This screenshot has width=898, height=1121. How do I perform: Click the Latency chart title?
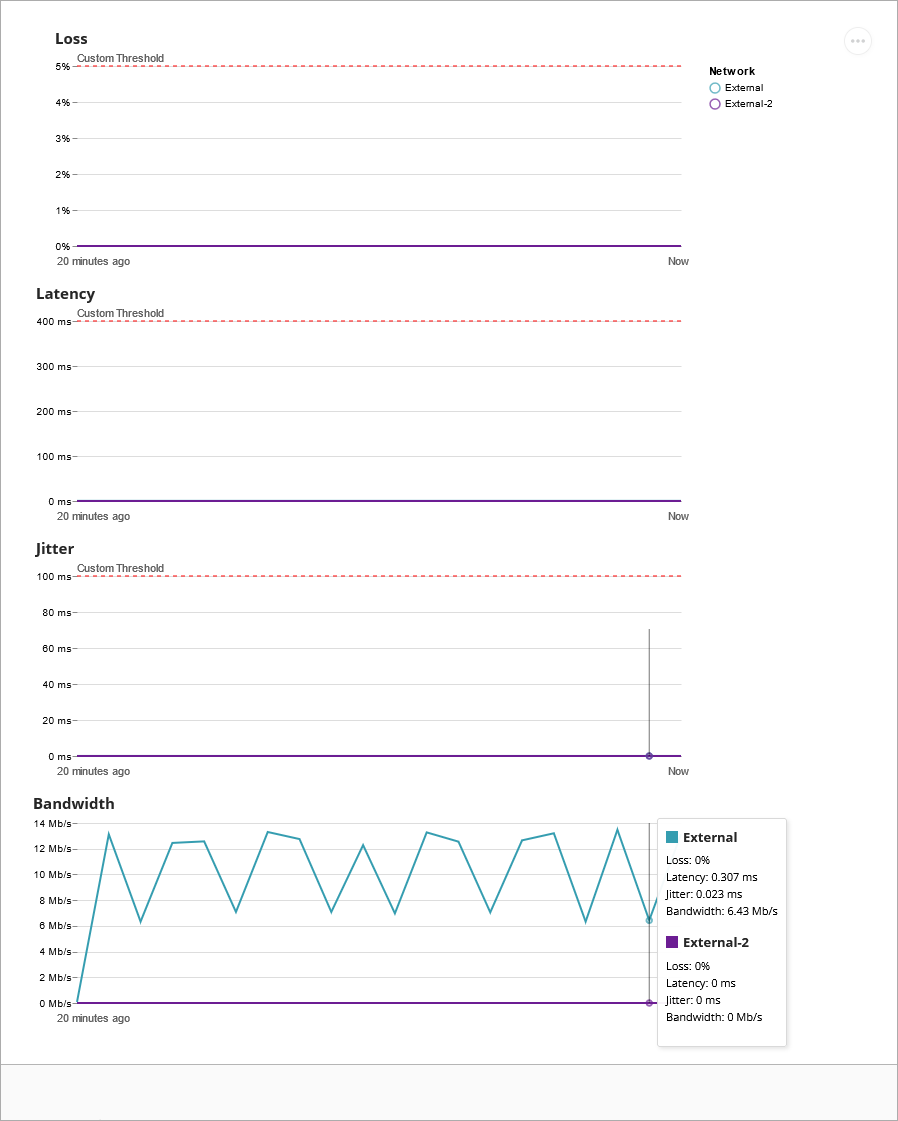(x=66, y=293)
